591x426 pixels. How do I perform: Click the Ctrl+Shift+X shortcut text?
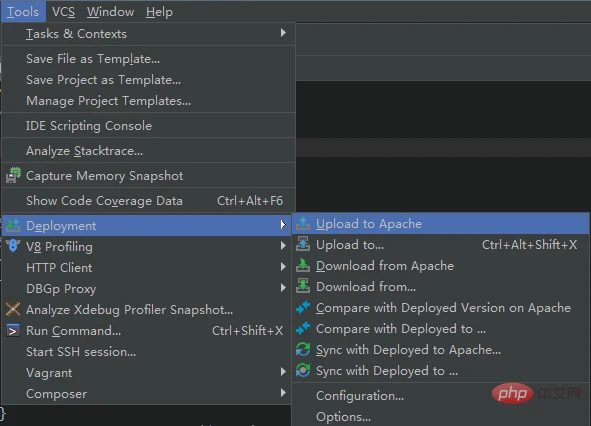coord(247,331)
